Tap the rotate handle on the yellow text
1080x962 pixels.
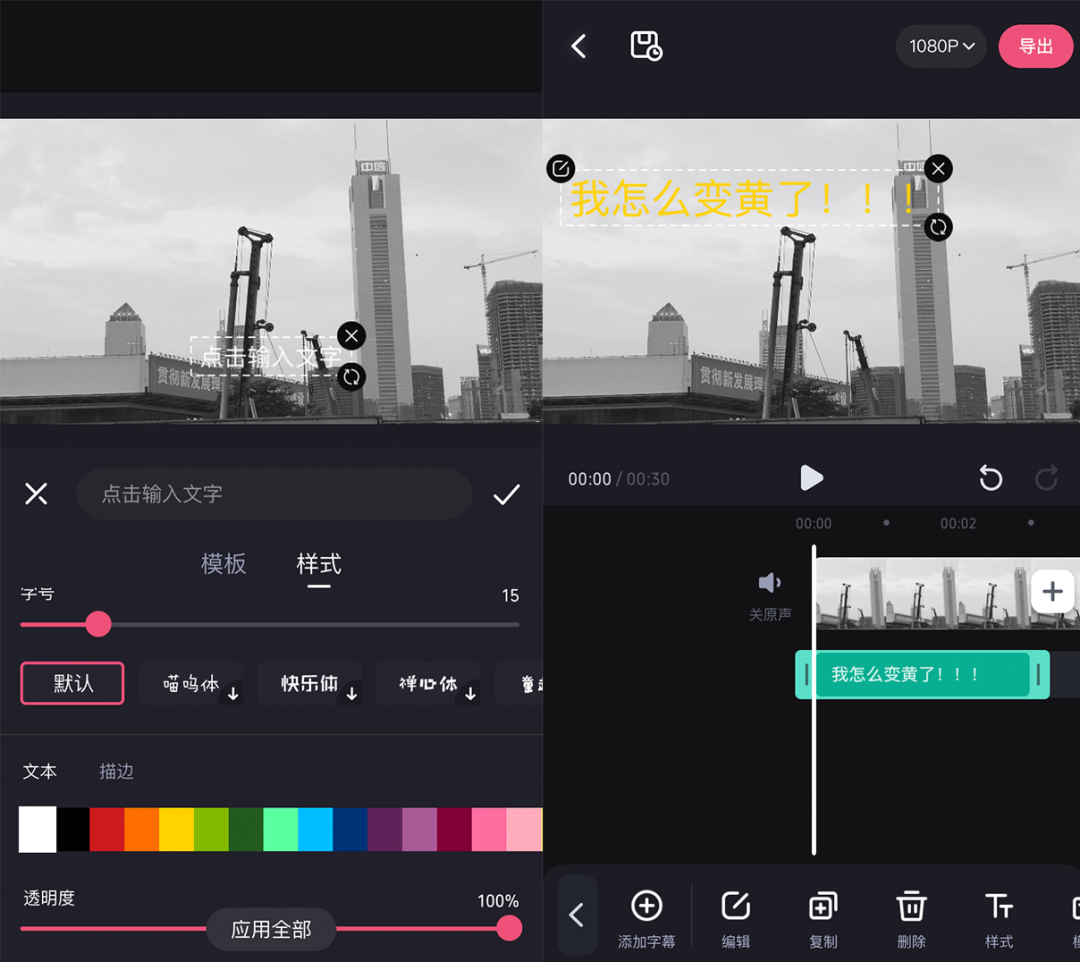coord(938,227)
